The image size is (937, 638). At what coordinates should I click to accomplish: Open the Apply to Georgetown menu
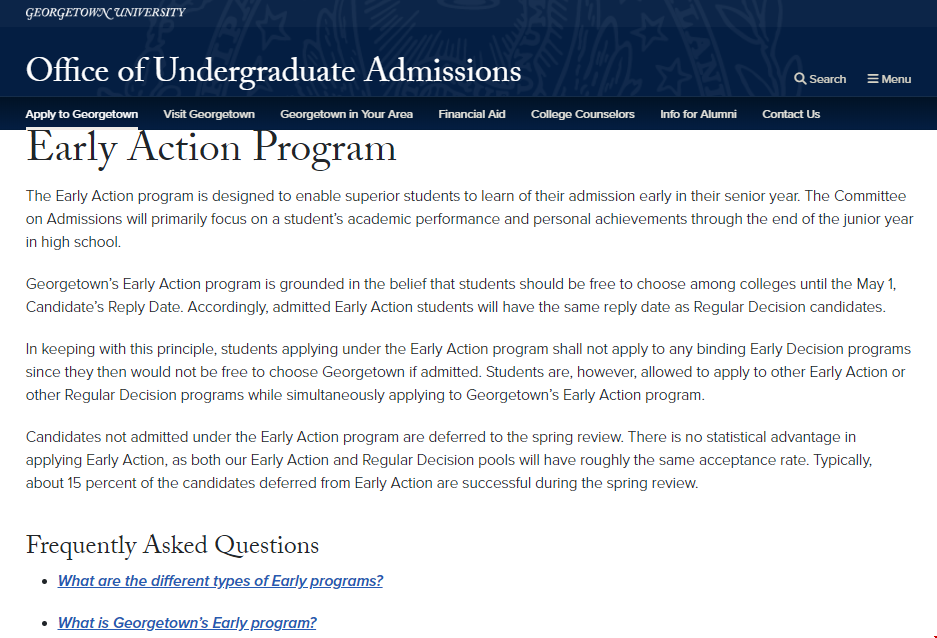click(82, 114)
